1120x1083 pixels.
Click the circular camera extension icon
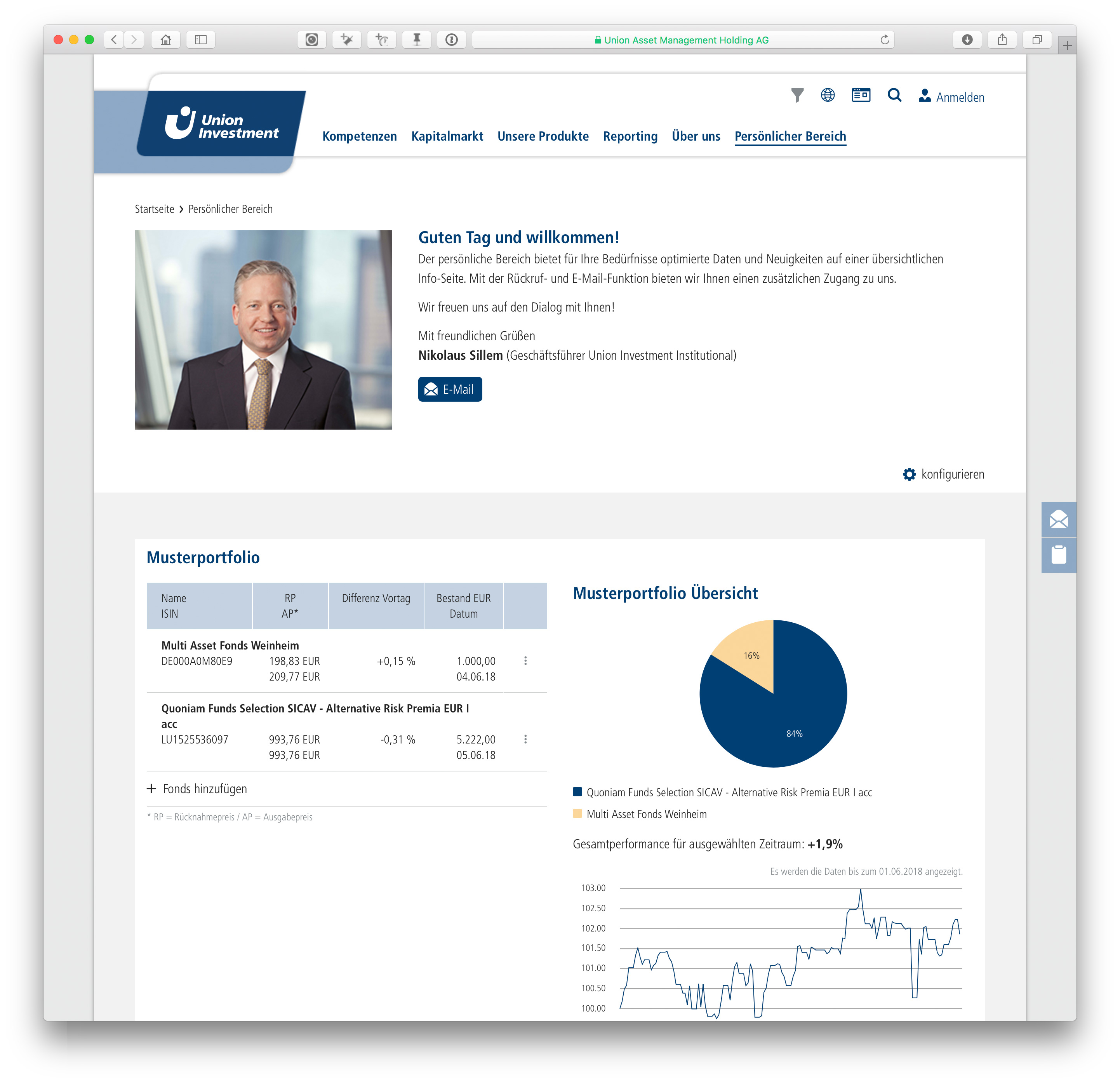[x=311, y=40]
